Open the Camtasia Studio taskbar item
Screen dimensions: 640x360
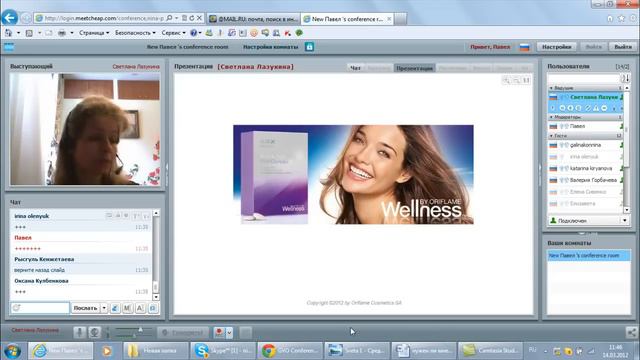tap(491, 351)
